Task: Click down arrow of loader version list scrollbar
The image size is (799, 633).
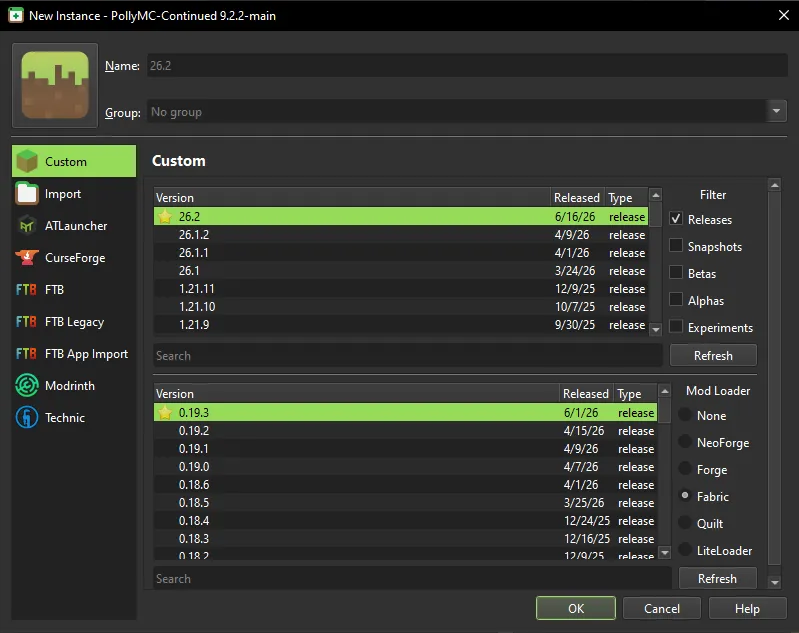Action: point(665,552)
